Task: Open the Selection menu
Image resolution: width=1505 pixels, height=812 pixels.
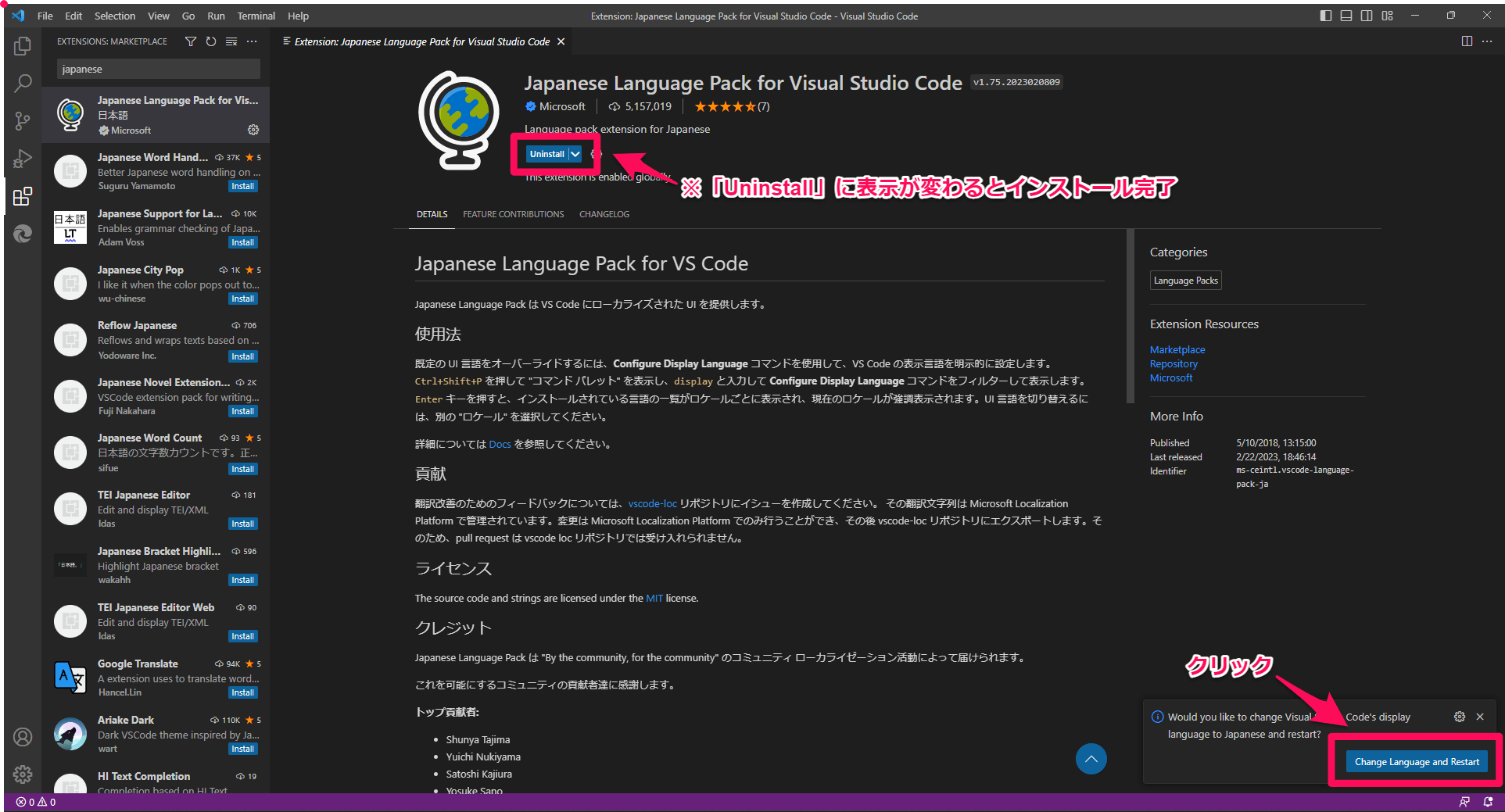Action: pos(115,16)
